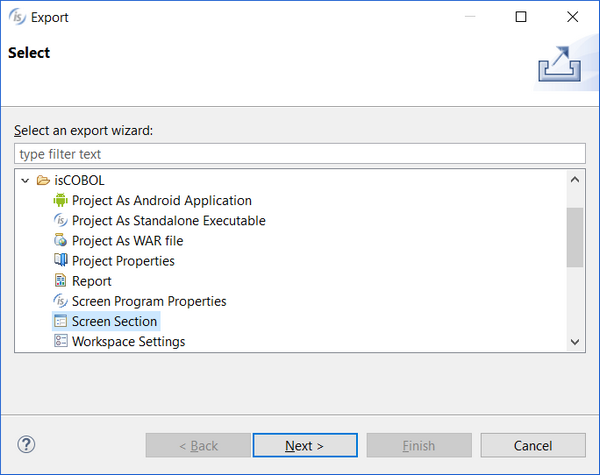Click the Project Properties book icon
The height and width of the screenshot is (475, 600).
[60, 260]
